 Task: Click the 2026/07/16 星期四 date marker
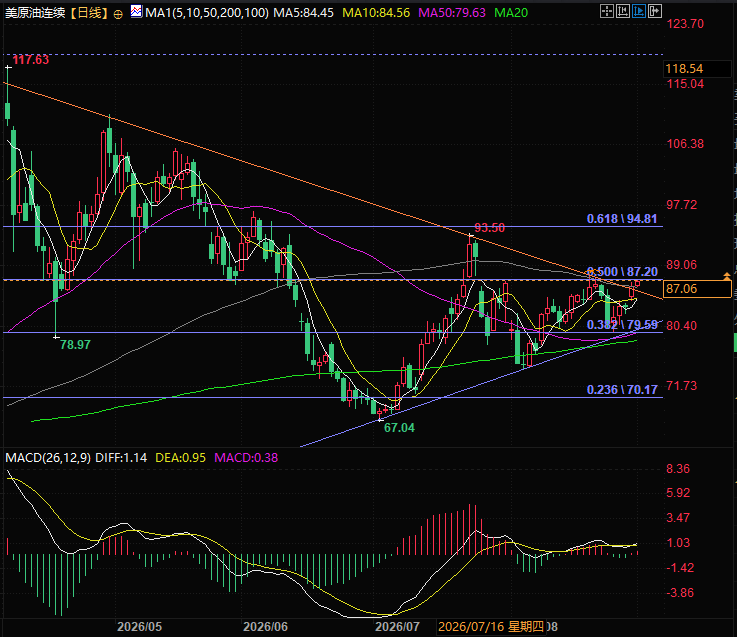491,627
